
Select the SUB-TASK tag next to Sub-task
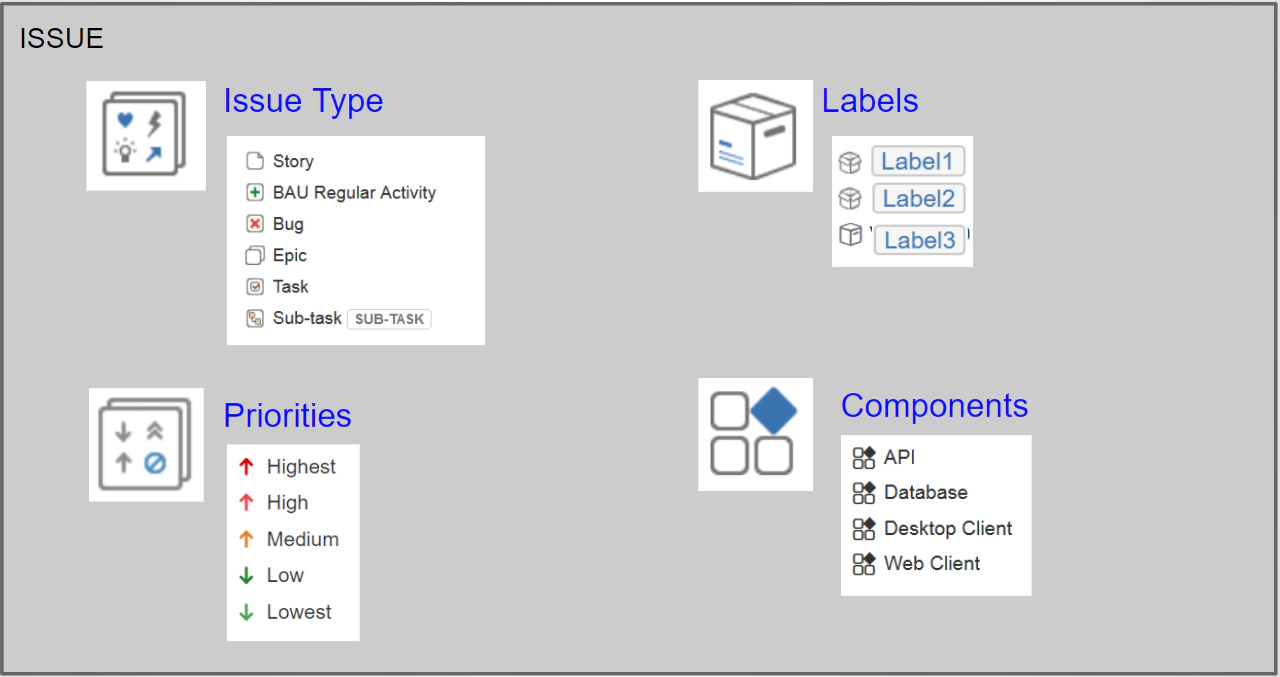pos(389,318)
